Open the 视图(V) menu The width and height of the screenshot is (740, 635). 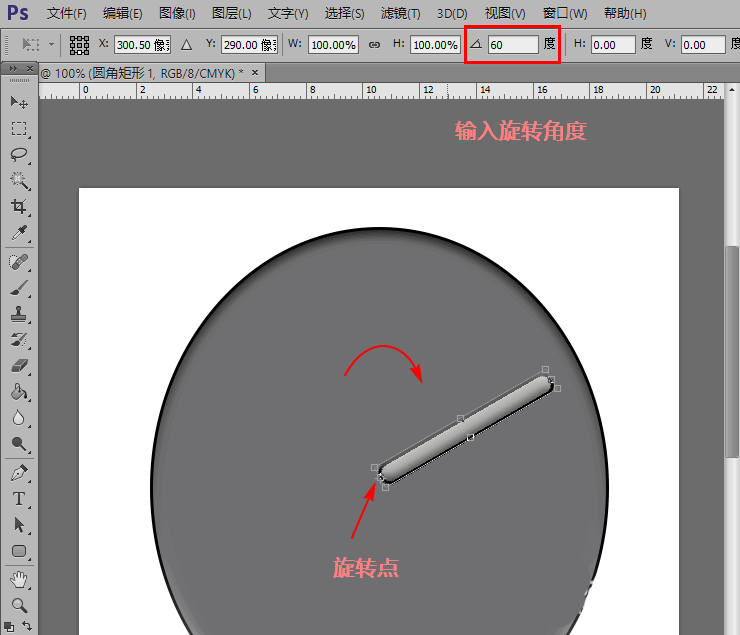pyautogui.click(x=505, y=13)
